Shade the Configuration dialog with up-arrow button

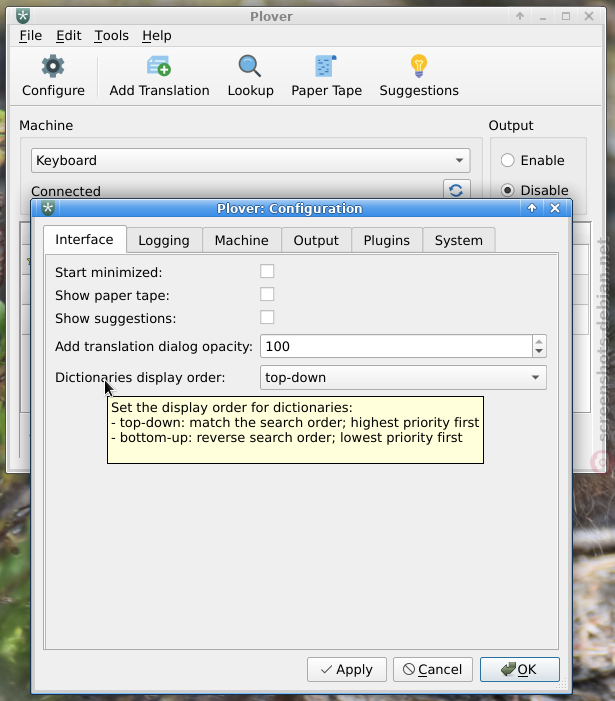point(531,208)
